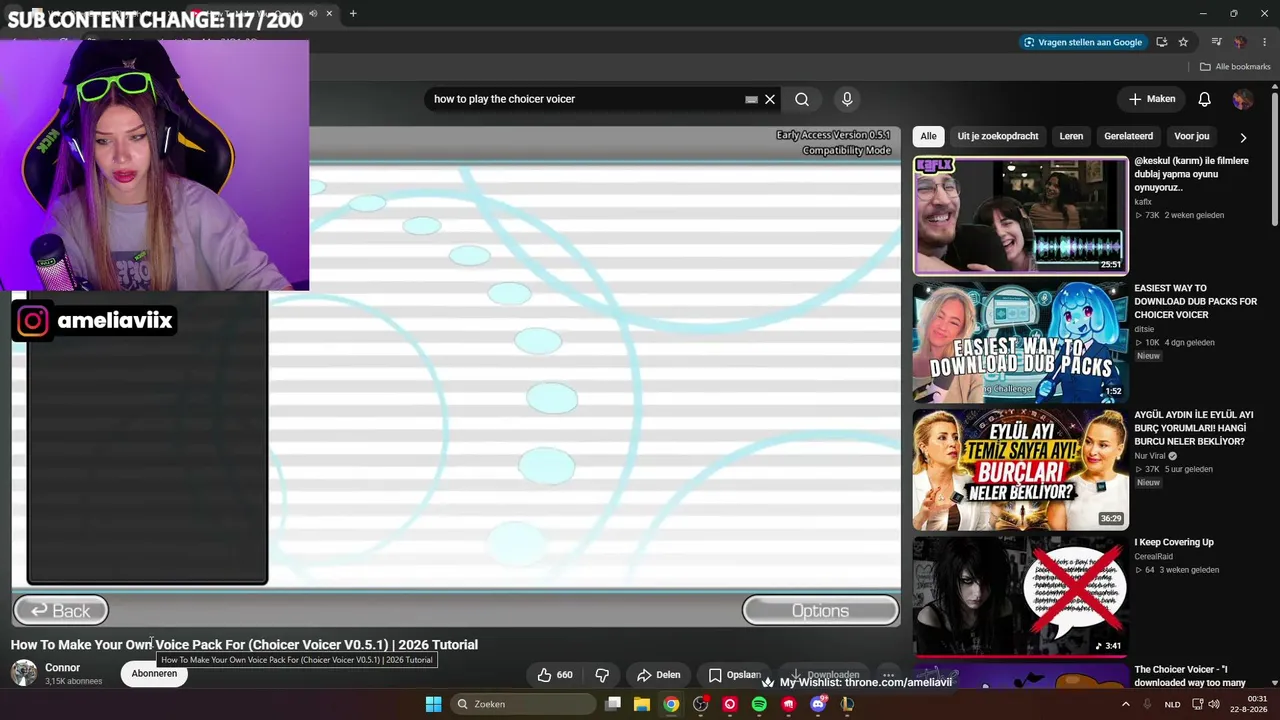
Task: Dislike the video with thumbs down
Action: coord(602,675)
